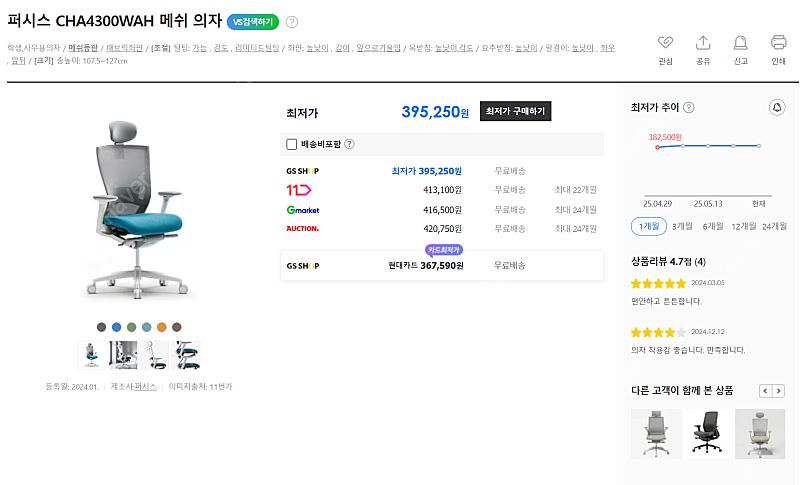The width and height of the screenshot is (800, 485).
Task: Click the 관심 heart icon
Action: pos(665,42)
